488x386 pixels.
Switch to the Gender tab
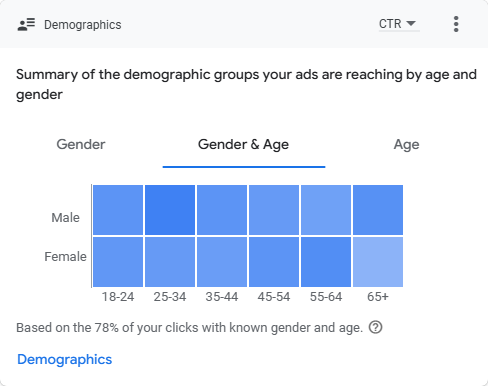[81, 144]
